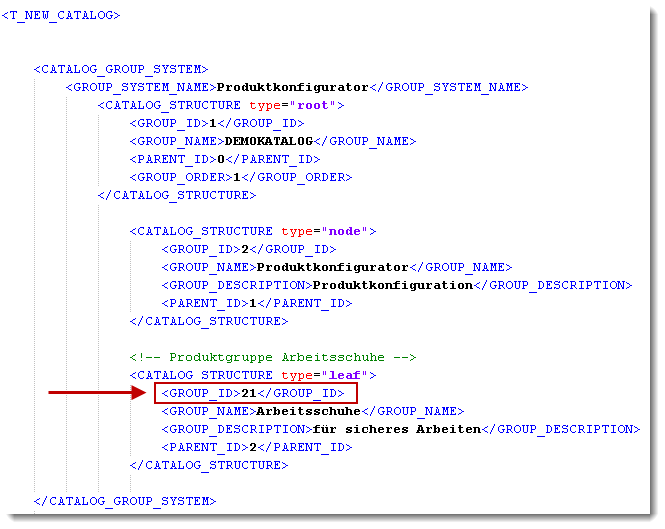Select the 'für sicheres Arbeiten' description text
This screenshot has width=665, height=529.
[397, 429]
